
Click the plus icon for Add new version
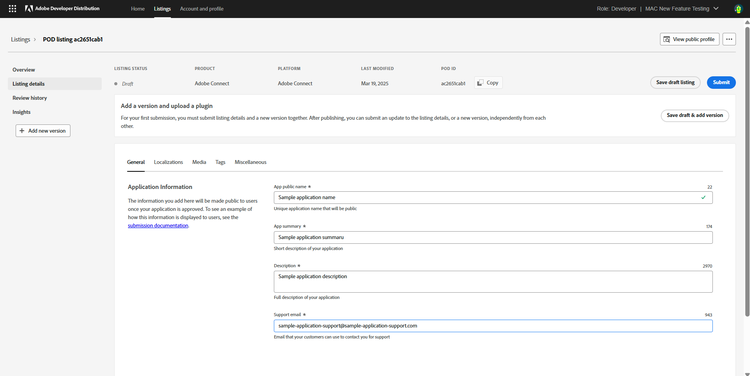point(22,131)
